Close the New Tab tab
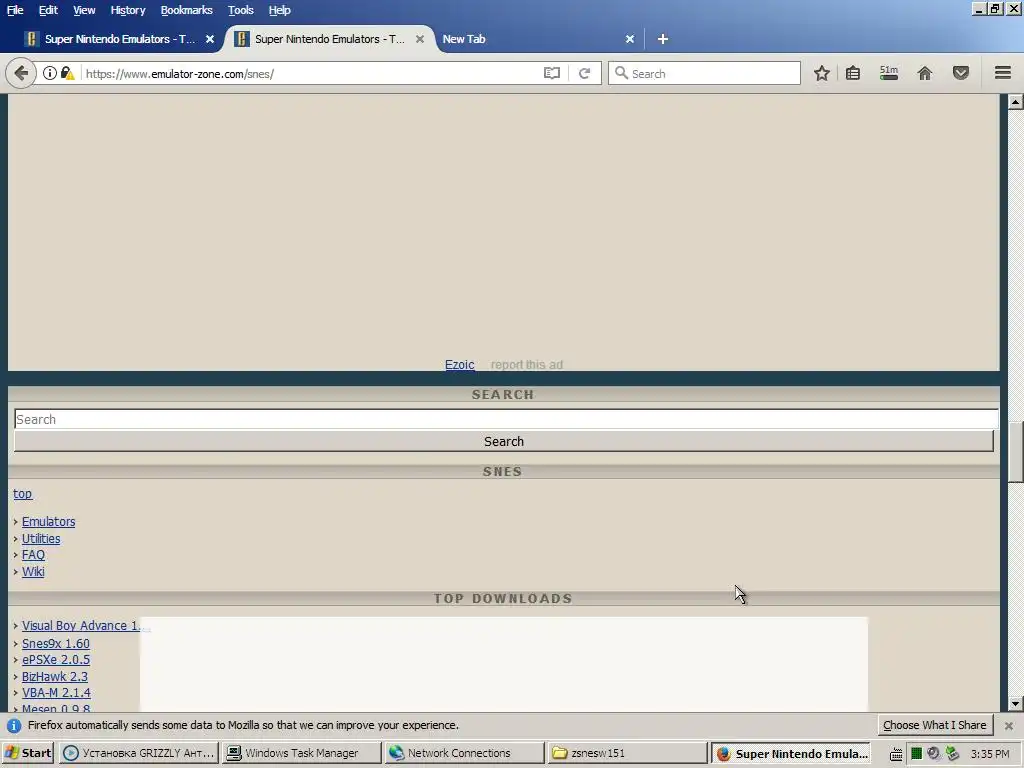This screenshot has height=768, width=1024. tap(630, 39)
